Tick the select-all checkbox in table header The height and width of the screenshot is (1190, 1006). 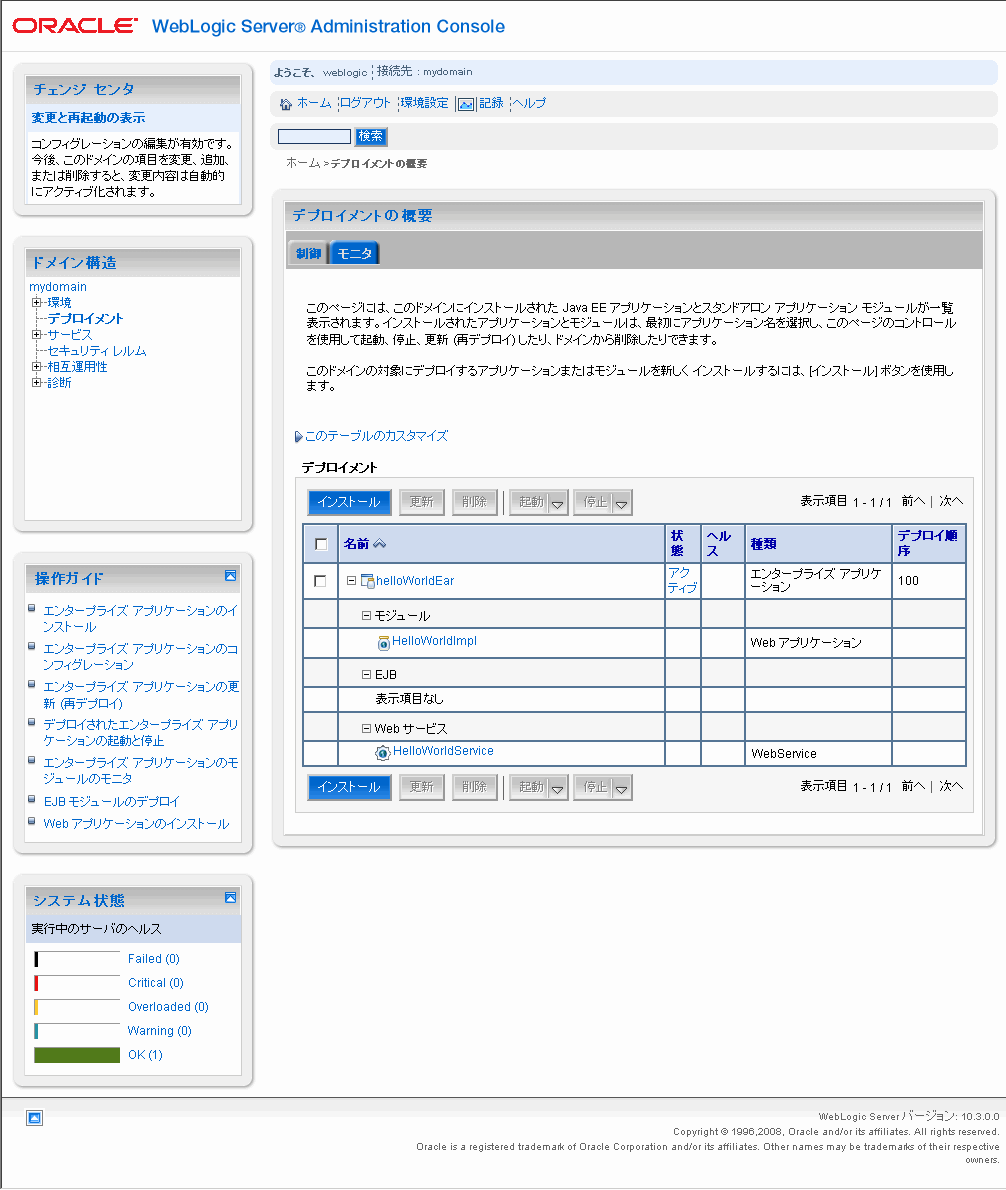coord(321,544)
